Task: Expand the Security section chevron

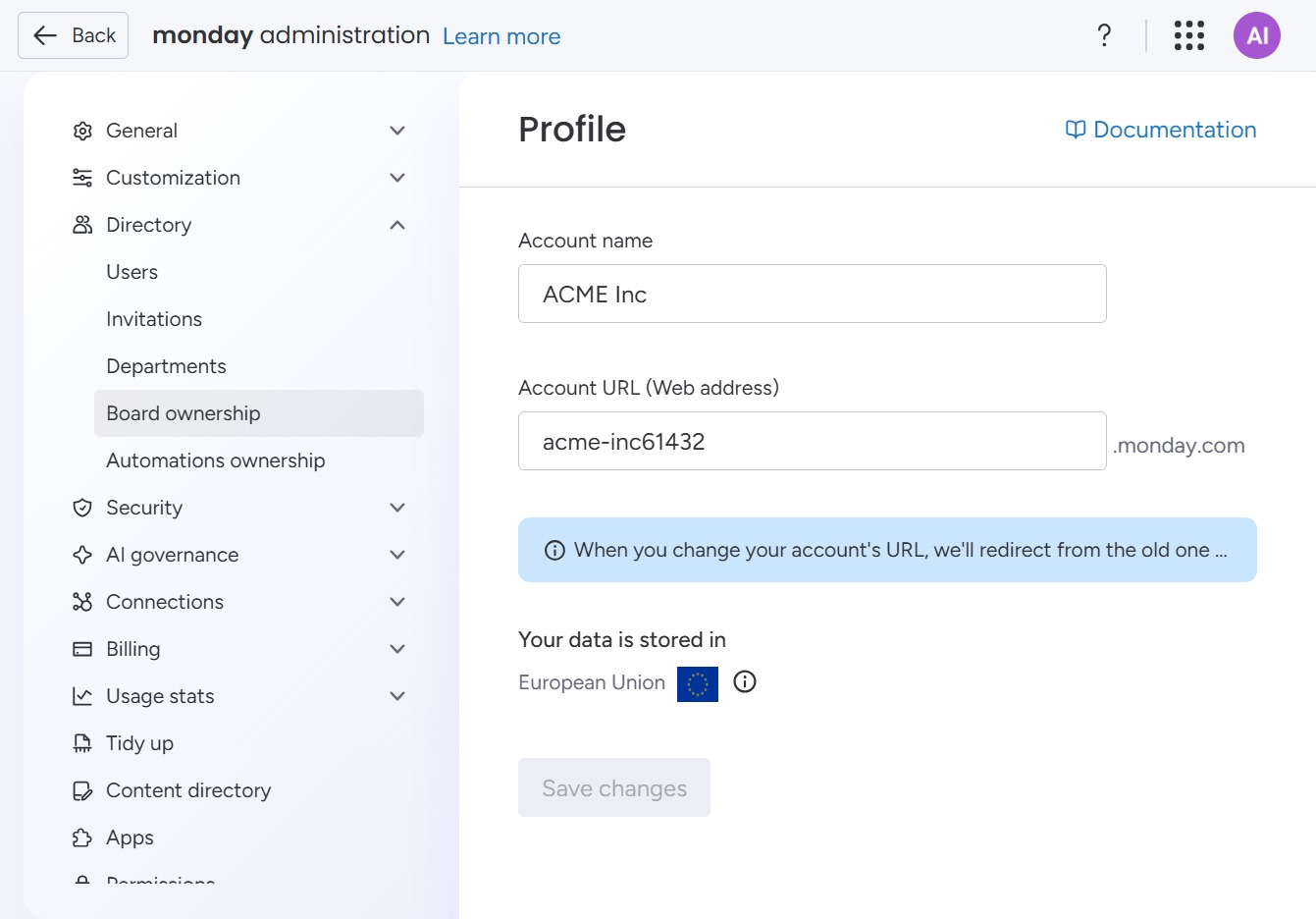Action: [397, 508]
